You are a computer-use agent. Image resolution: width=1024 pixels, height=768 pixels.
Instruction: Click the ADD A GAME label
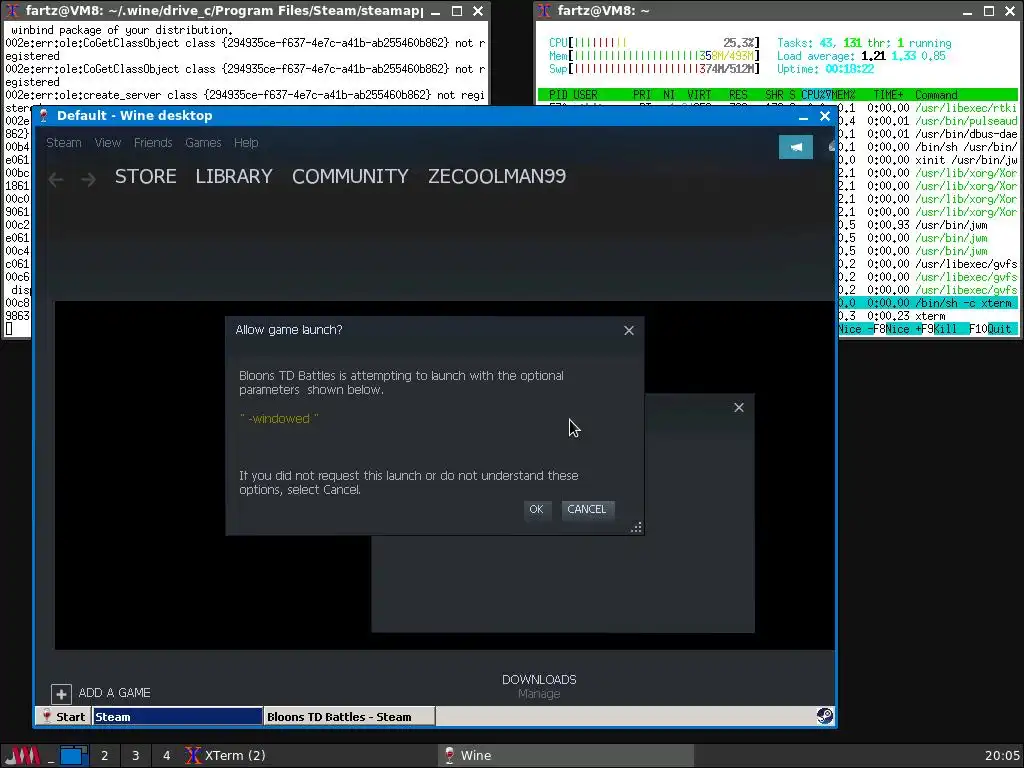click(x=114, y=693)
